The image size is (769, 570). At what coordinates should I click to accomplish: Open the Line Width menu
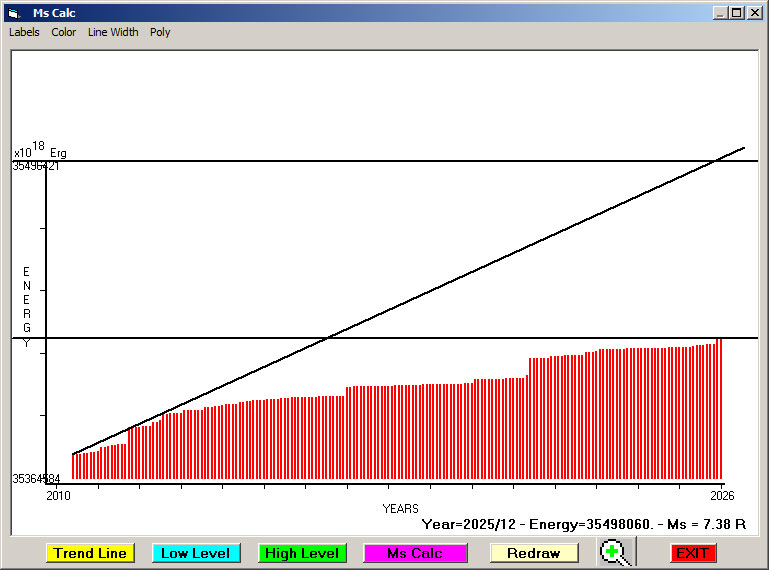(x=113, y=32)
